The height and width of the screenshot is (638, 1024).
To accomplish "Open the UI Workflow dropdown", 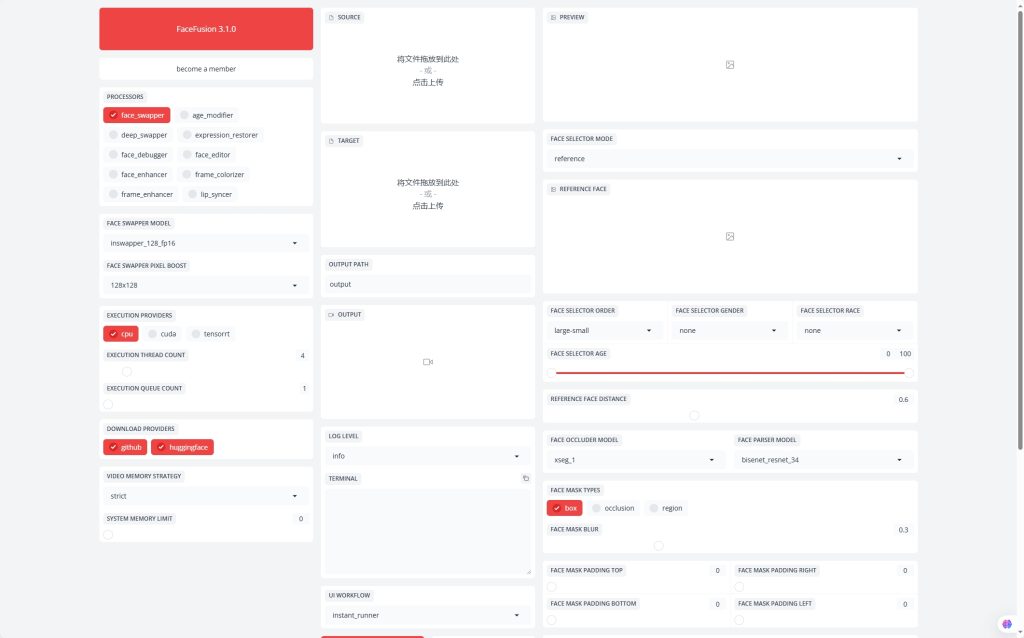I will click(x=428, y=615).
